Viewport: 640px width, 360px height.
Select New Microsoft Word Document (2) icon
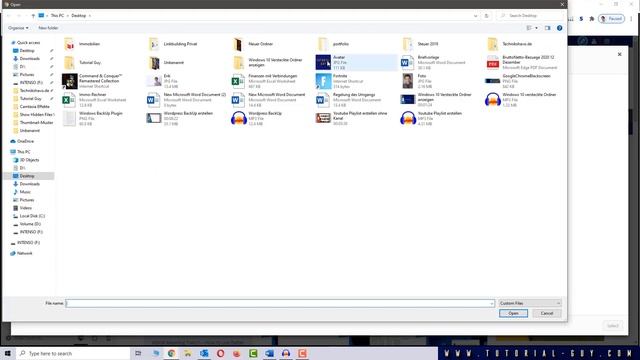(x=154, y=100)
